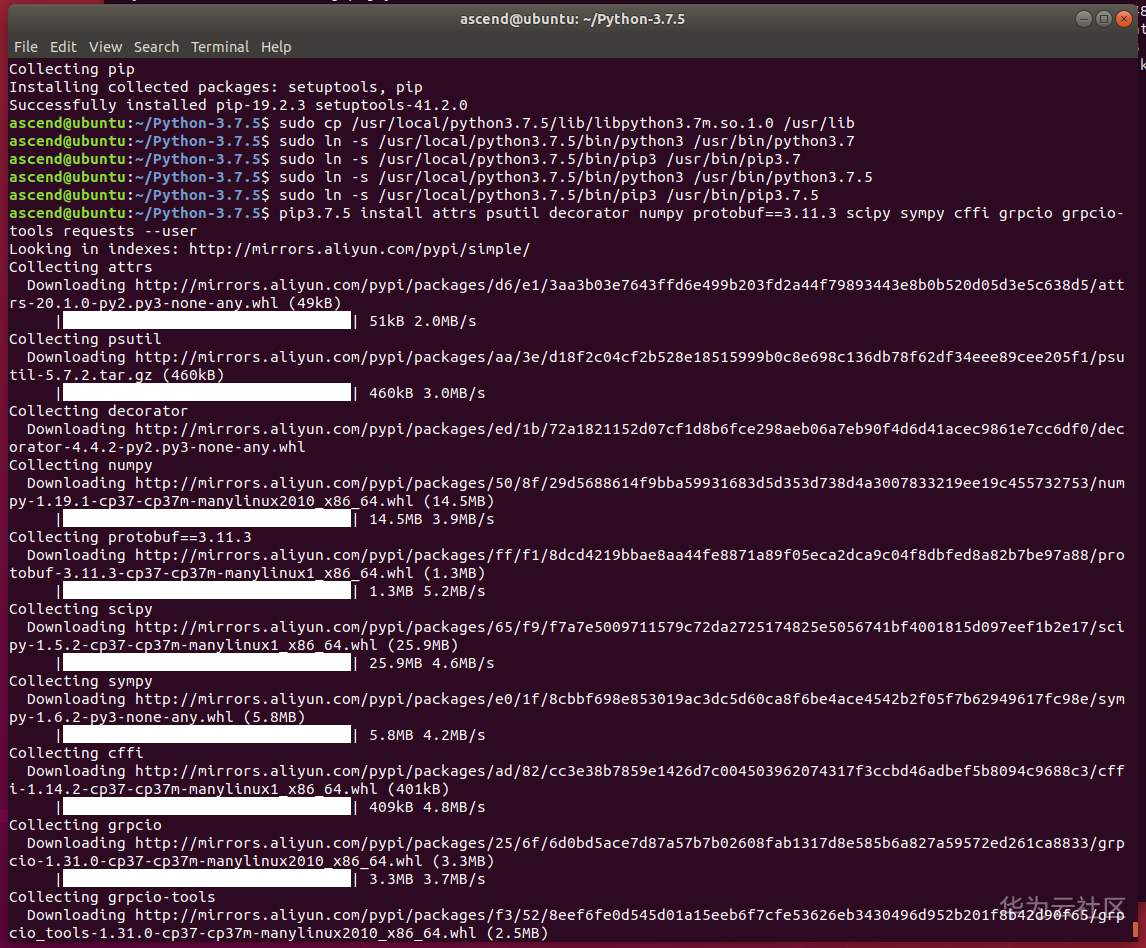Screen dimensions: 1146x948
Task: Open the View menu
Action: click(x=105, y=47)
